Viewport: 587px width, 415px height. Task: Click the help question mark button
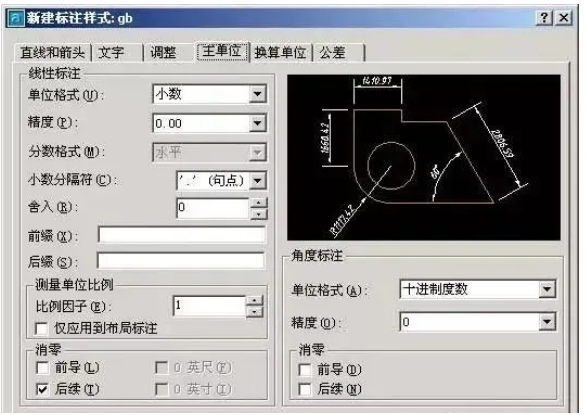click(545, 18)
